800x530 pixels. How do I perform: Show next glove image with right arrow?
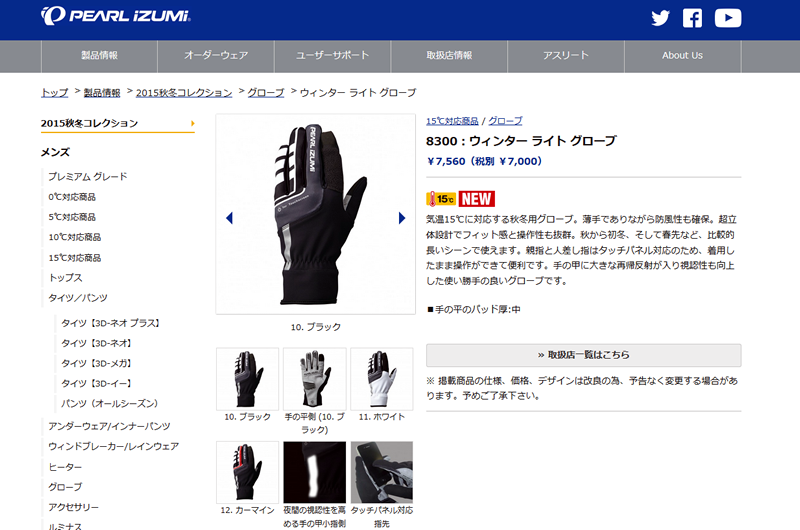tap(402, 218)
